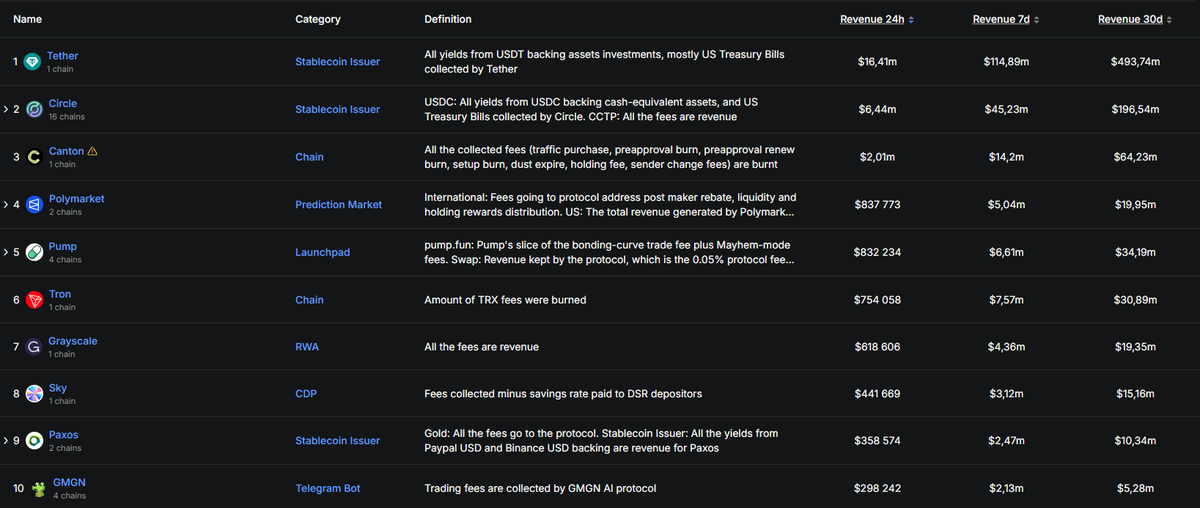Click Tether's 24h revenue $16,41m
Image resolution: width=1200 pixels, height=508 pixels.
pos(878,62)
